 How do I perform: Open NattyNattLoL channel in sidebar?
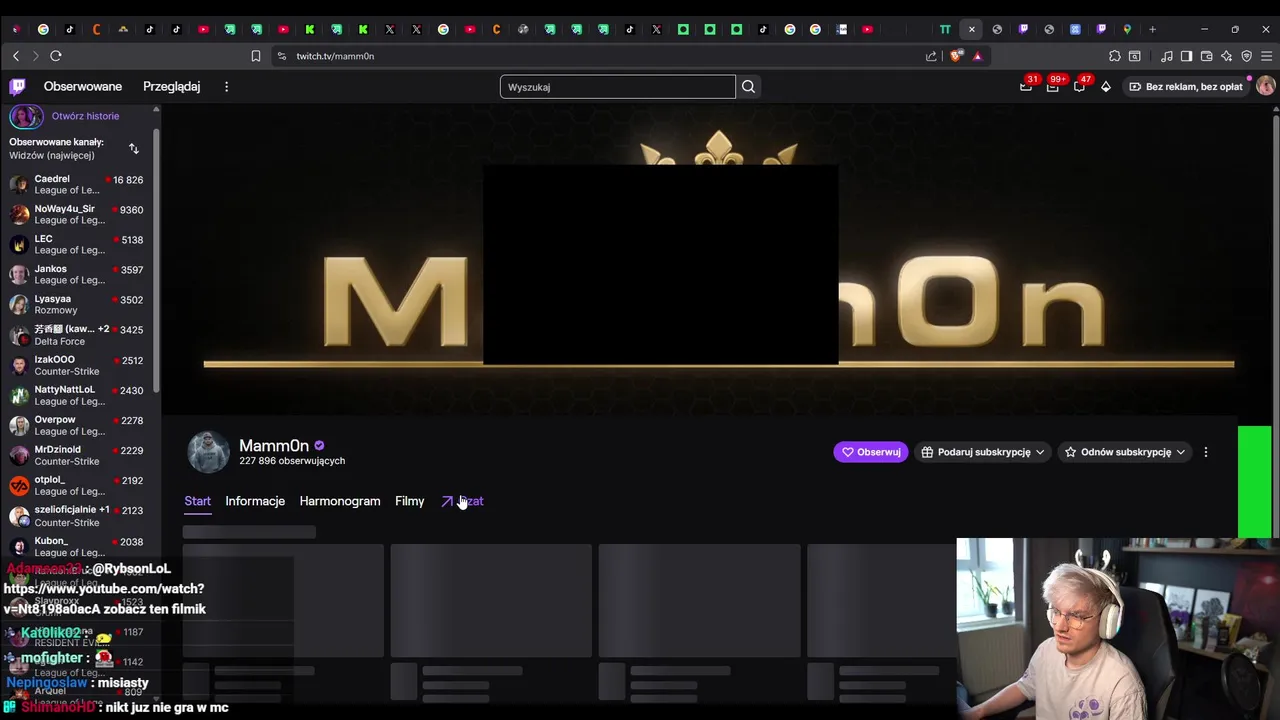pyautogui.click(x=77, y=395)
